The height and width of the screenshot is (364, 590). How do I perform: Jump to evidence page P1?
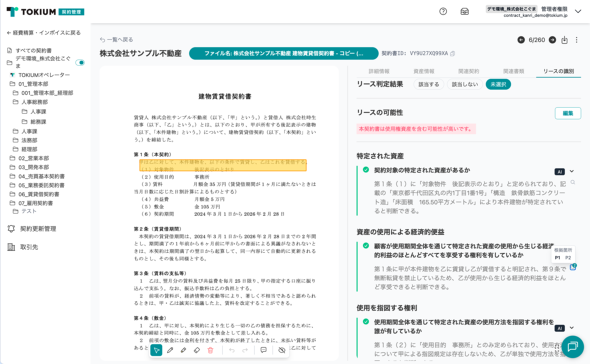coord(558,258)
